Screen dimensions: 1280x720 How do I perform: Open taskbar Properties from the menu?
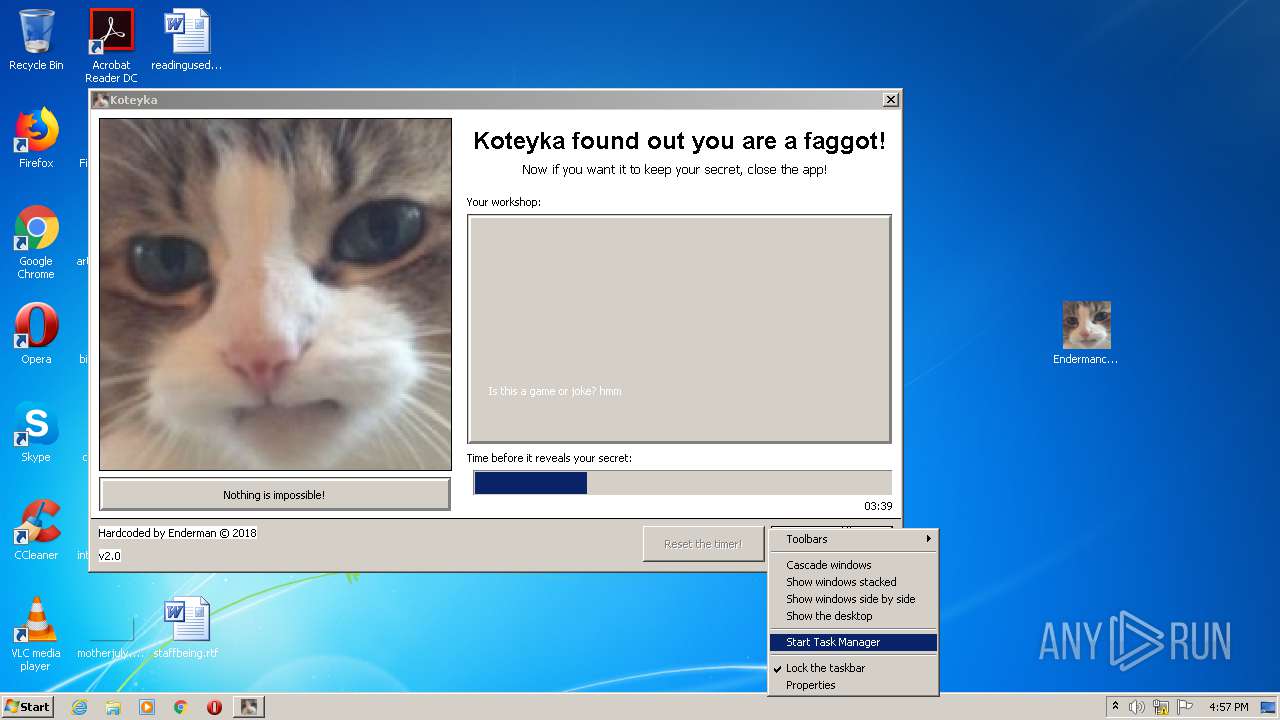pos(853,685)
